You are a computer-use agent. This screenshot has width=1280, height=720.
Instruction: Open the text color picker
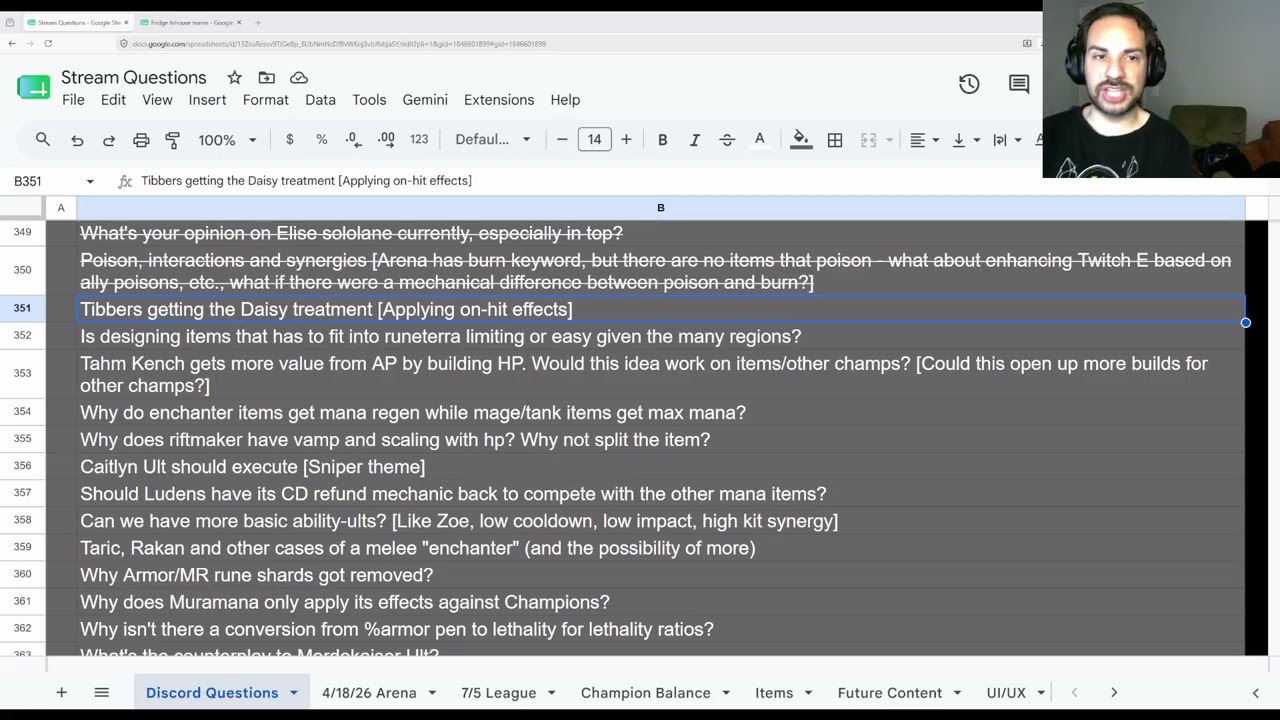click(x=759, y=140)
